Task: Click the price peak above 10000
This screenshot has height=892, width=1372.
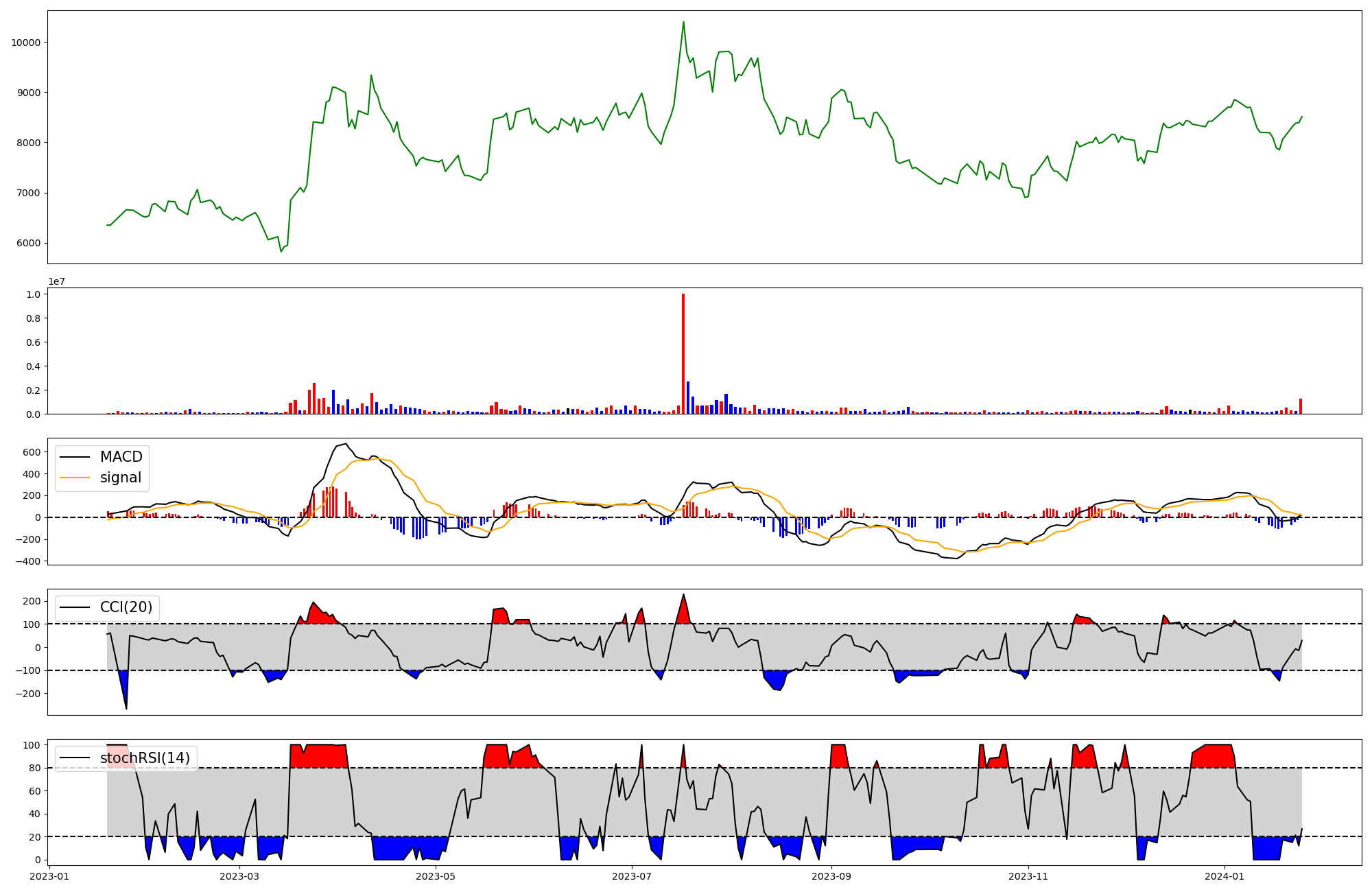Action: (683, 23)
